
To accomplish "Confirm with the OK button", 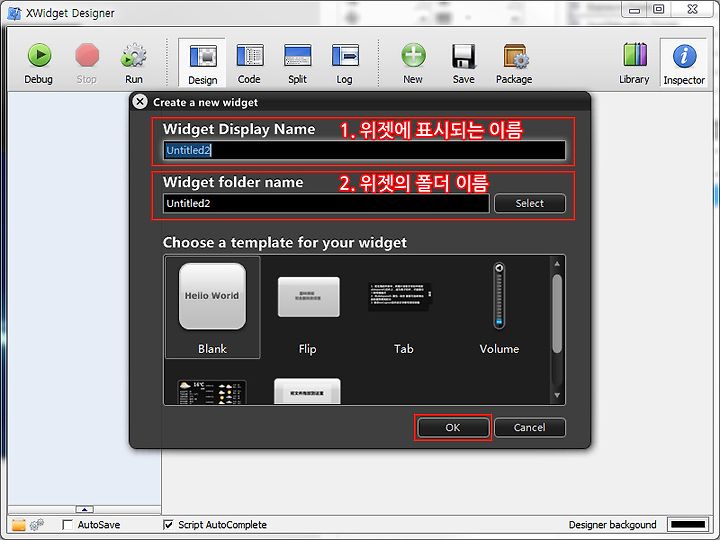I will coord(453,428).
